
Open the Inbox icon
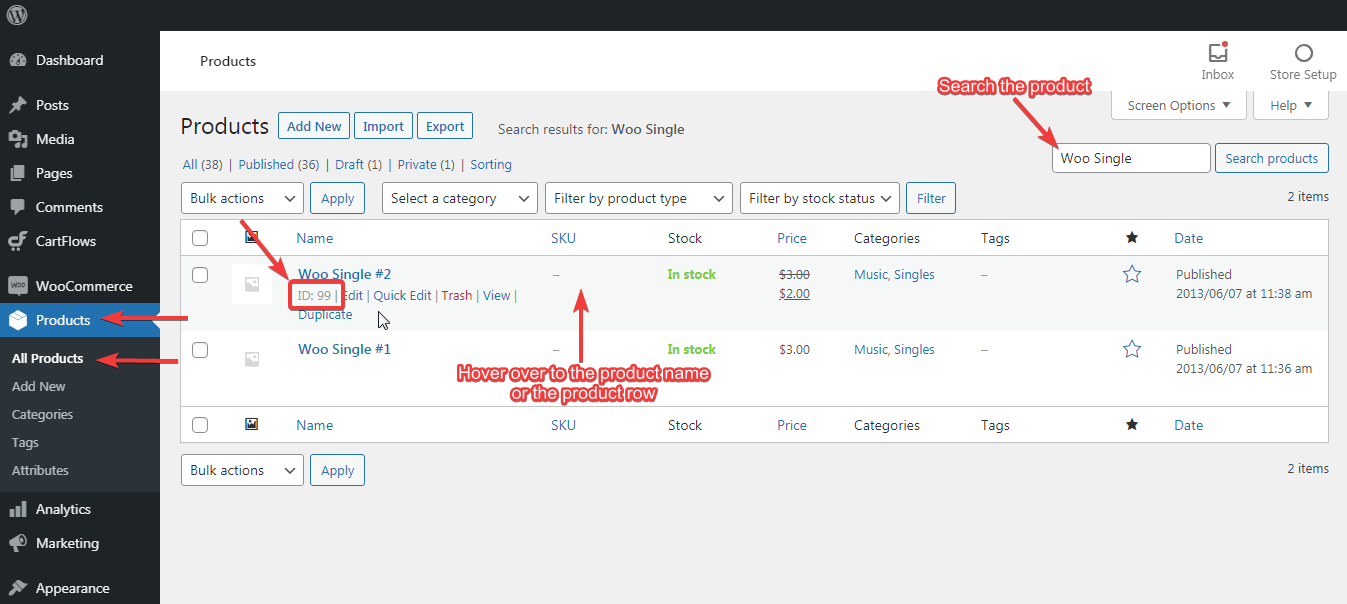(1217, 53)
